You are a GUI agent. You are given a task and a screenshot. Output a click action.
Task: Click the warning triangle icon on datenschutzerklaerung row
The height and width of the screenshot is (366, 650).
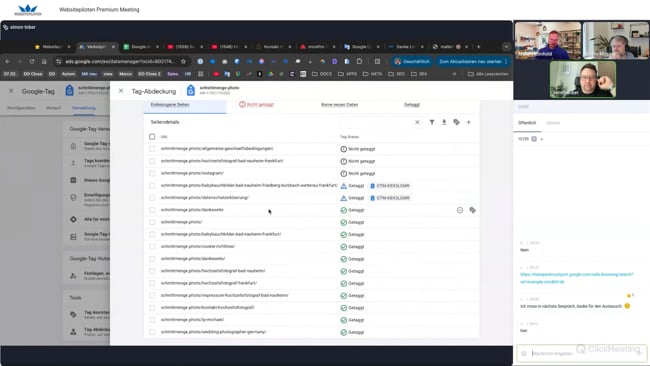coord(343,198)
